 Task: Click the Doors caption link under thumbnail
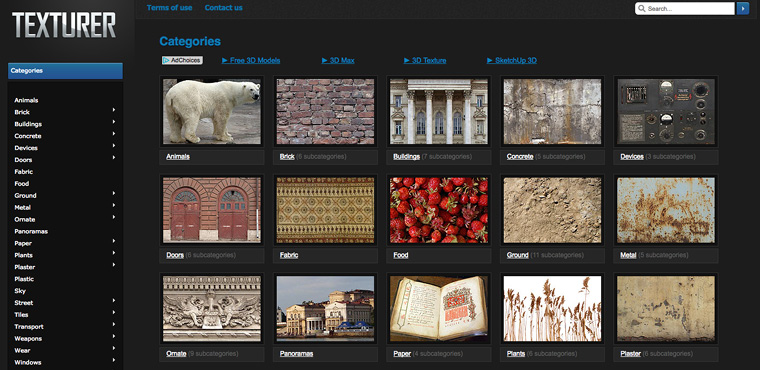(175, 255)
